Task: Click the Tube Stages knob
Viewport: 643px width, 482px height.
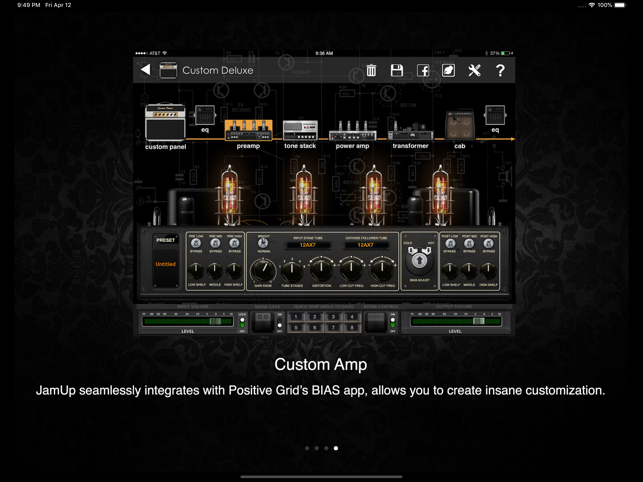Action: [292, 270]
